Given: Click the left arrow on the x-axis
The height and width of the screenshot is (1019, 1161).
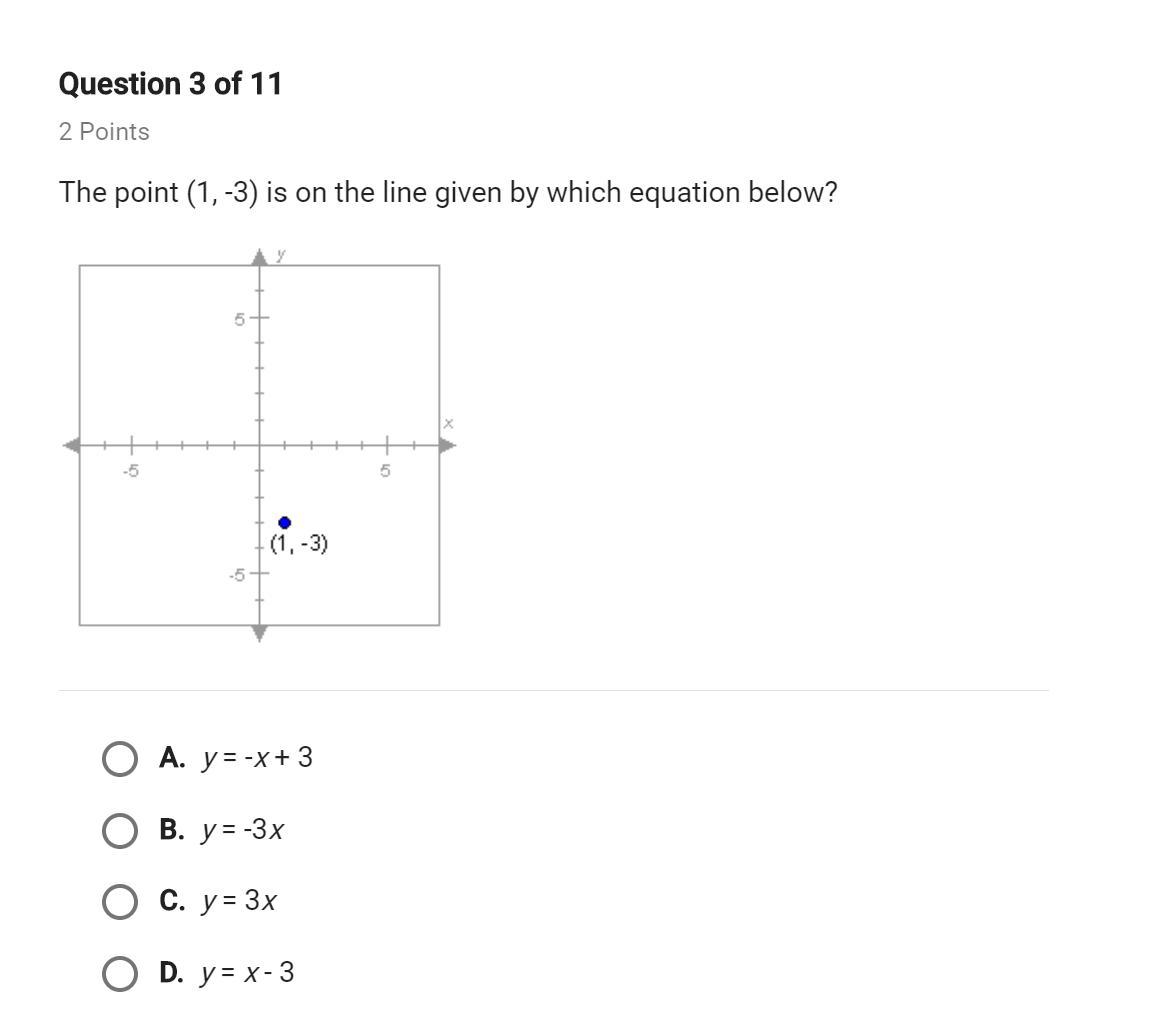Looking at the screenshot, I should pyautogui.click(x=72, y=446).
